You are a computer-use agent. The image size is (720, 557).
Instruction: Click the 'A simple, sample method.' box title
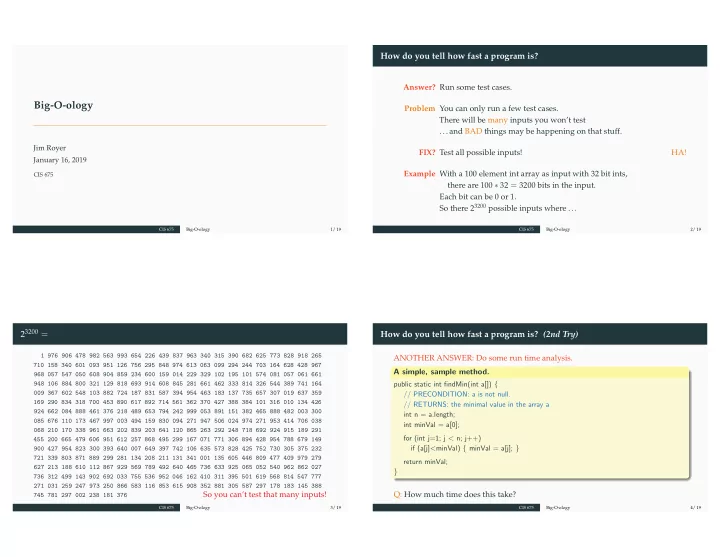tap(441, 372)
